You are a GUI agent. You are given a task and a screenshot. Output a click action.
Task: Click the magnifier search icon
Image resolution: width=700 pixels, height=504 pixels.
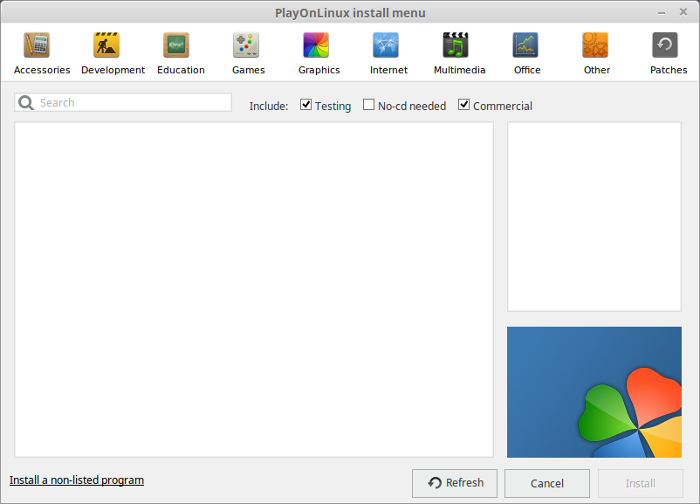pos(26,103)
